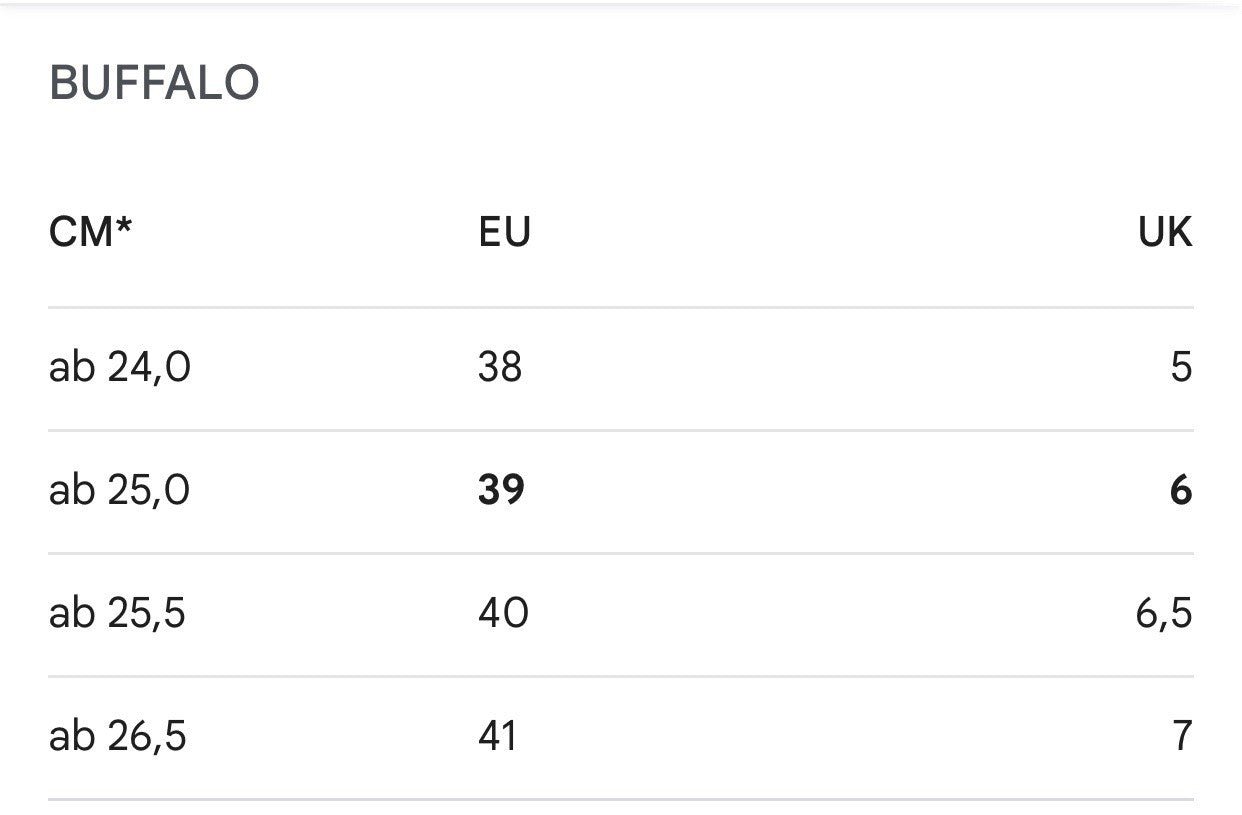The height and width of the screenshot is (815, 1242).
Task: Click the 'ab 25,5' centimeter value
Action: (117, 613)
